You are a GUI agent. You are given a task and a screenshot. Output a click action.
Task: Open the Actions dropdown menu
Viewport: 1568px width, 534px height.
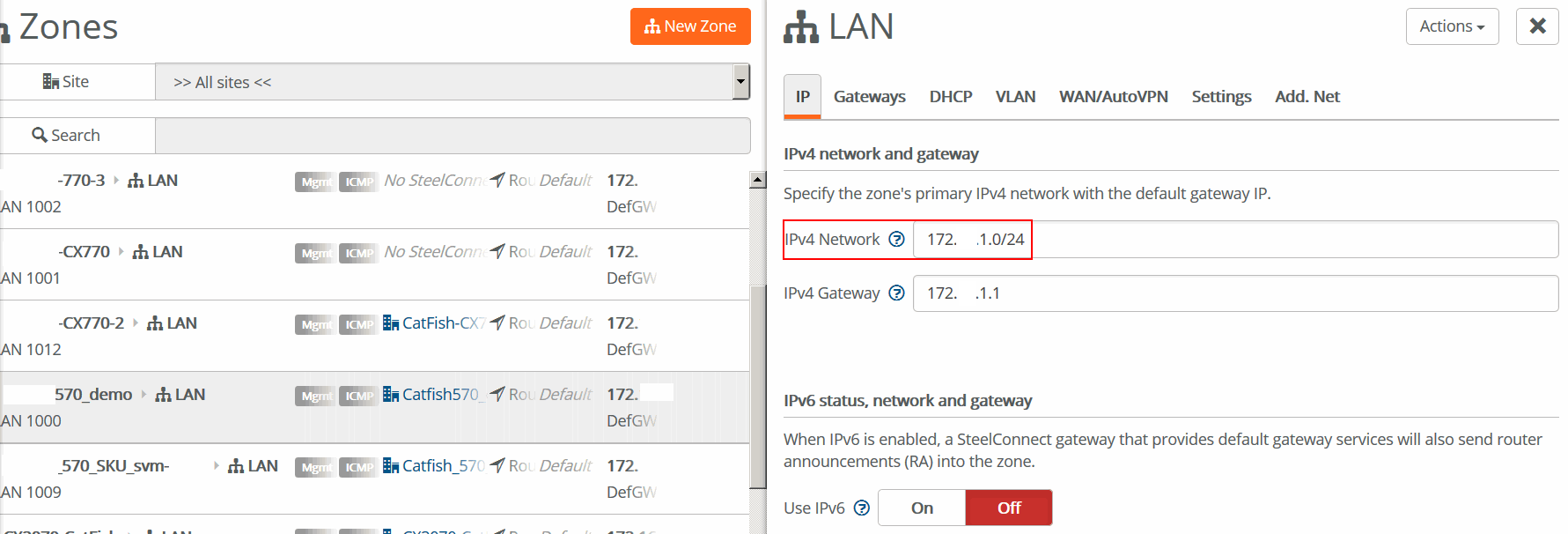tap(1452, 26)
